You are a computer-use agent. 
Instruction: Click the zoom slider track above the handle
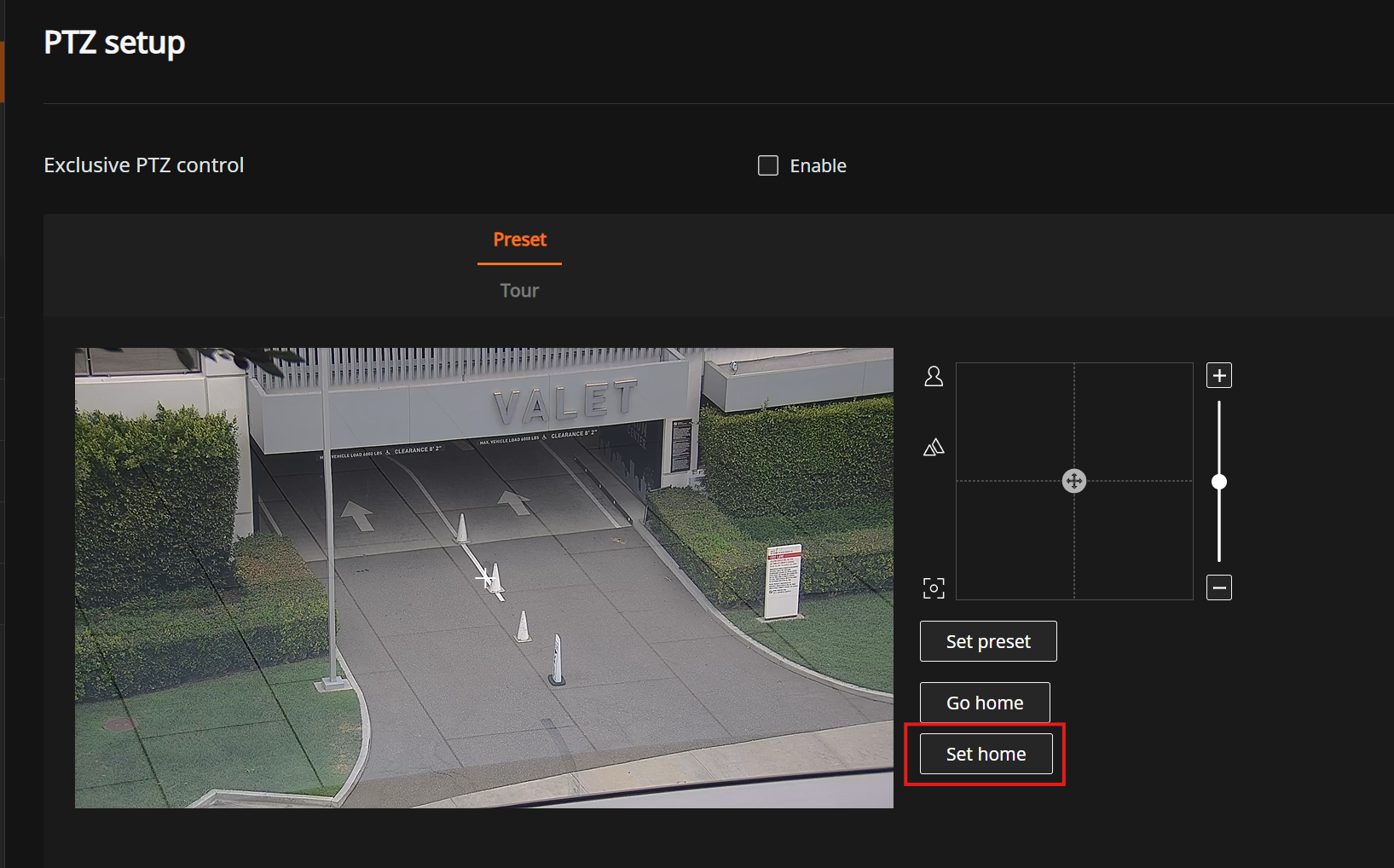(x=1219, y=435)
